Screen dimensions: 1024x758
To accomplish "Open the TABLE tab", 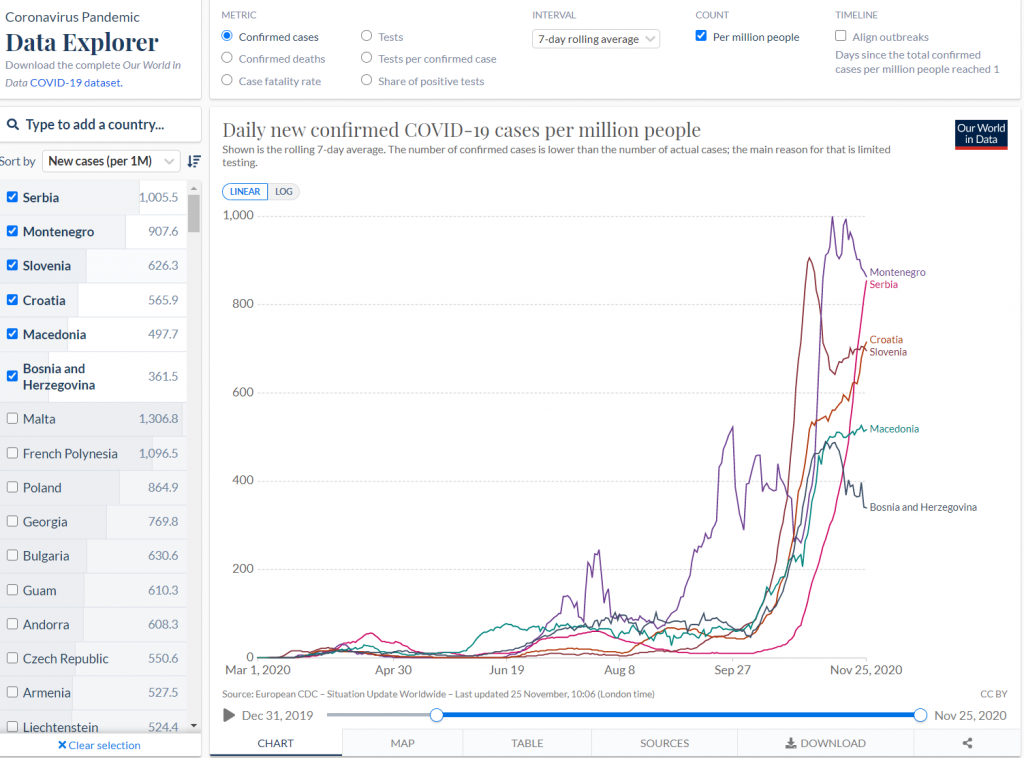I will [527, 743].
